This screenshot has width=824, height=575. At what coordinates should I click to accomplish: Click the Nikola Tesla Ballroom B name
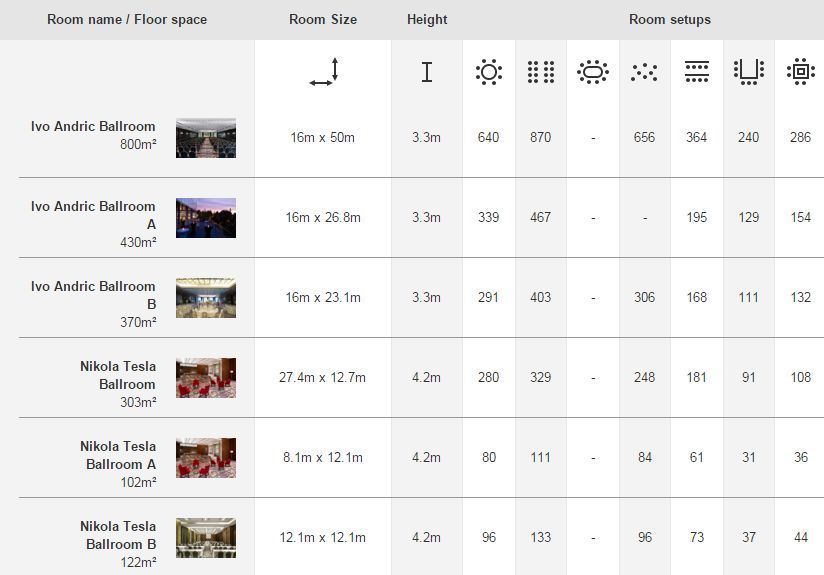coord(118,535)
